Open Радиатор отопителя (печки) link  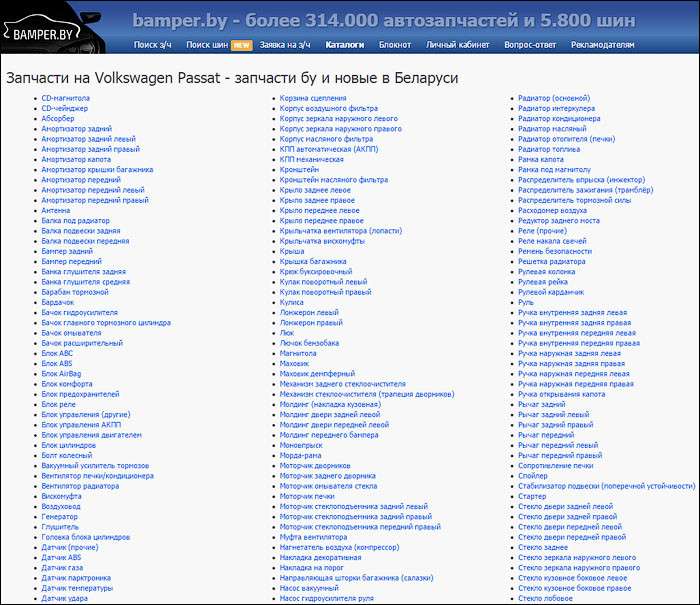(x=566, y=139)
